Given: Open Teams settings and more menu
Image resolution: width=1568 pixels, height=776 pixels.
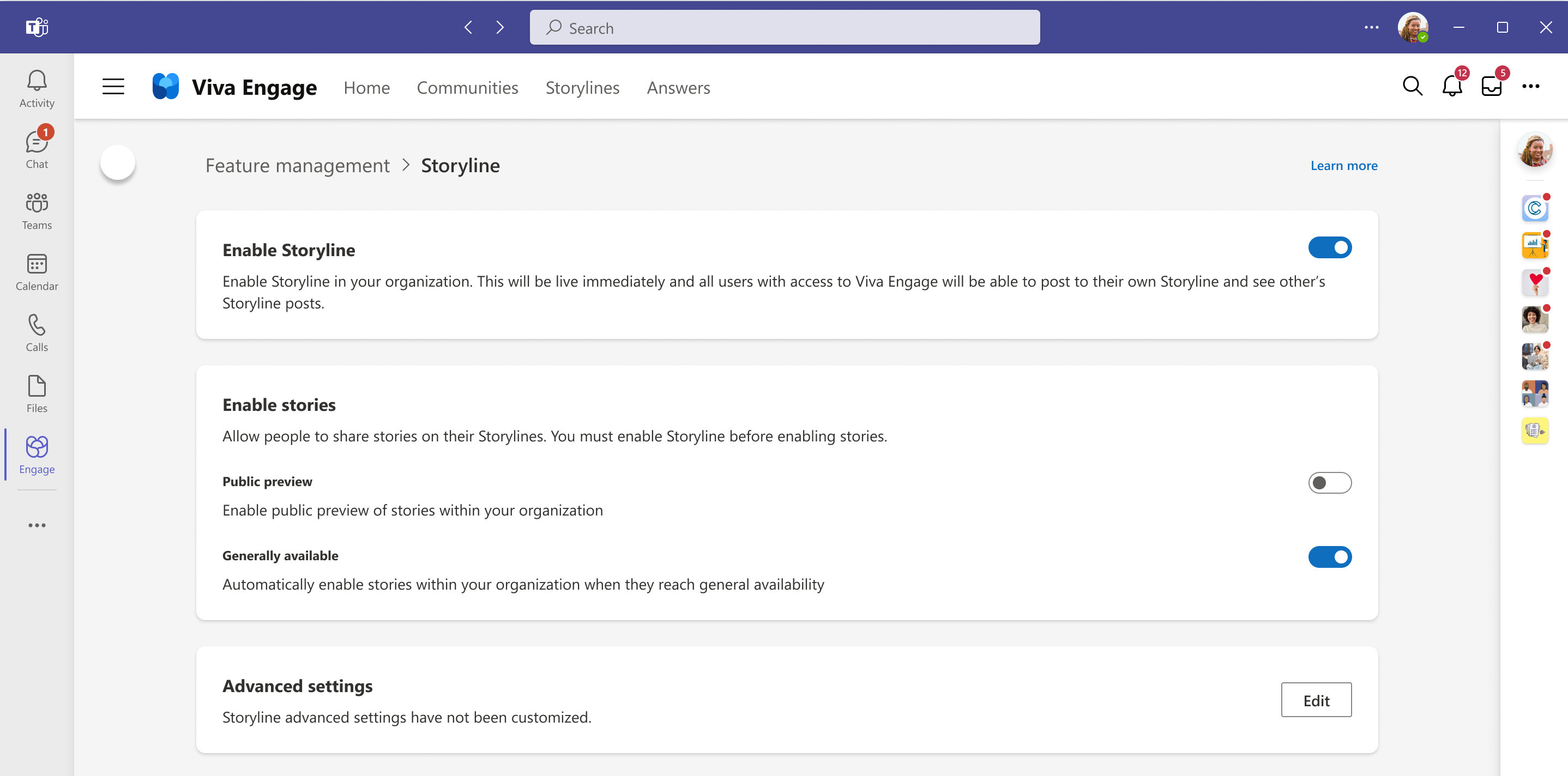Looking at the screenshot, I should [1371, 27].
